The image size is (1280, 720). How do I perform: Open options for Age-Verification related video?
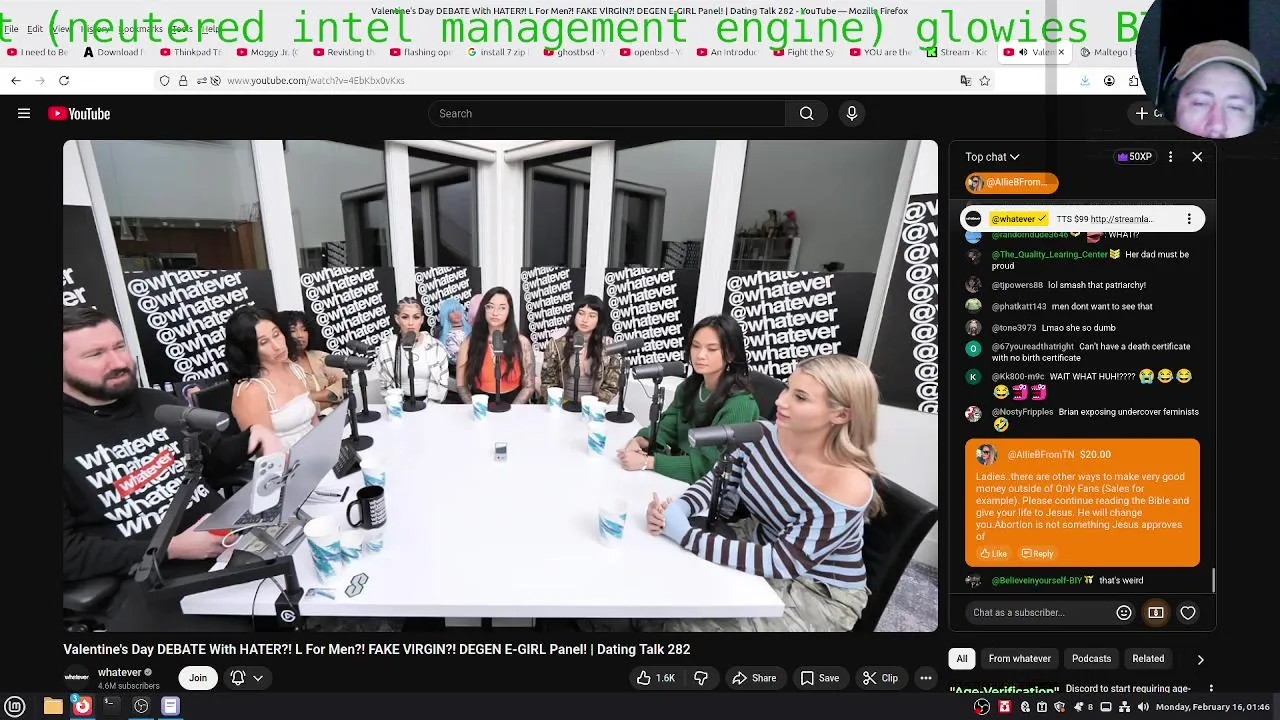(x=1211, y=689)
